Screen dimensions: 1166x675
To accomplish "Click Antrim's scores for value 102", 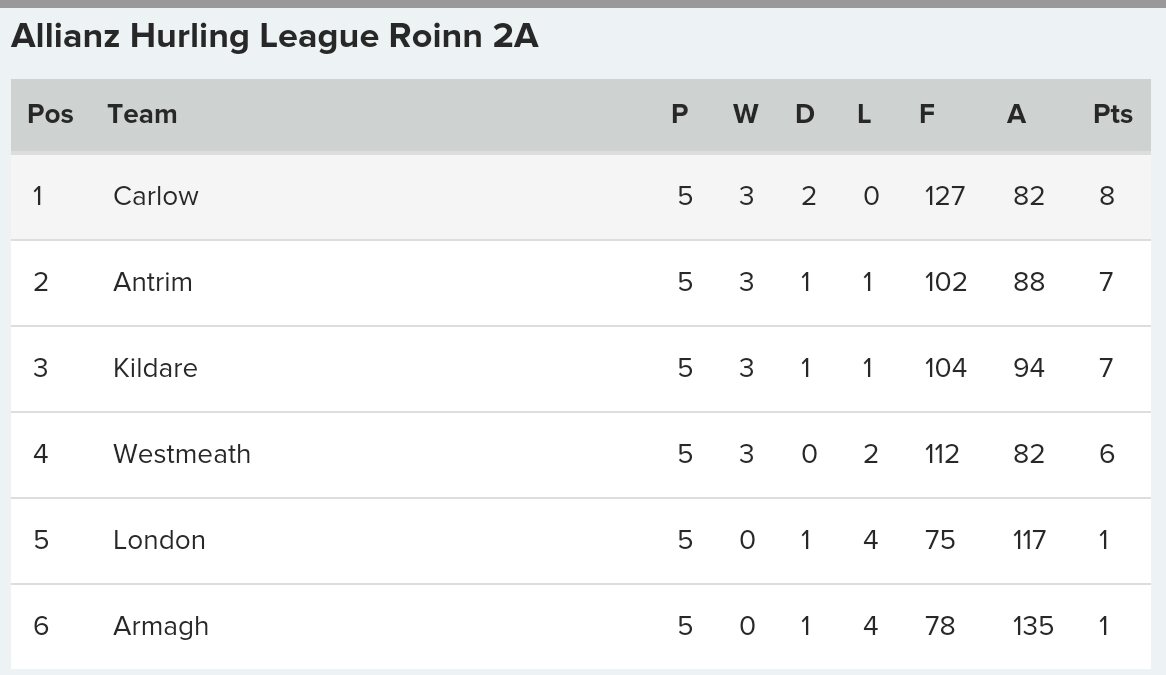I will [x=945, y=282].
